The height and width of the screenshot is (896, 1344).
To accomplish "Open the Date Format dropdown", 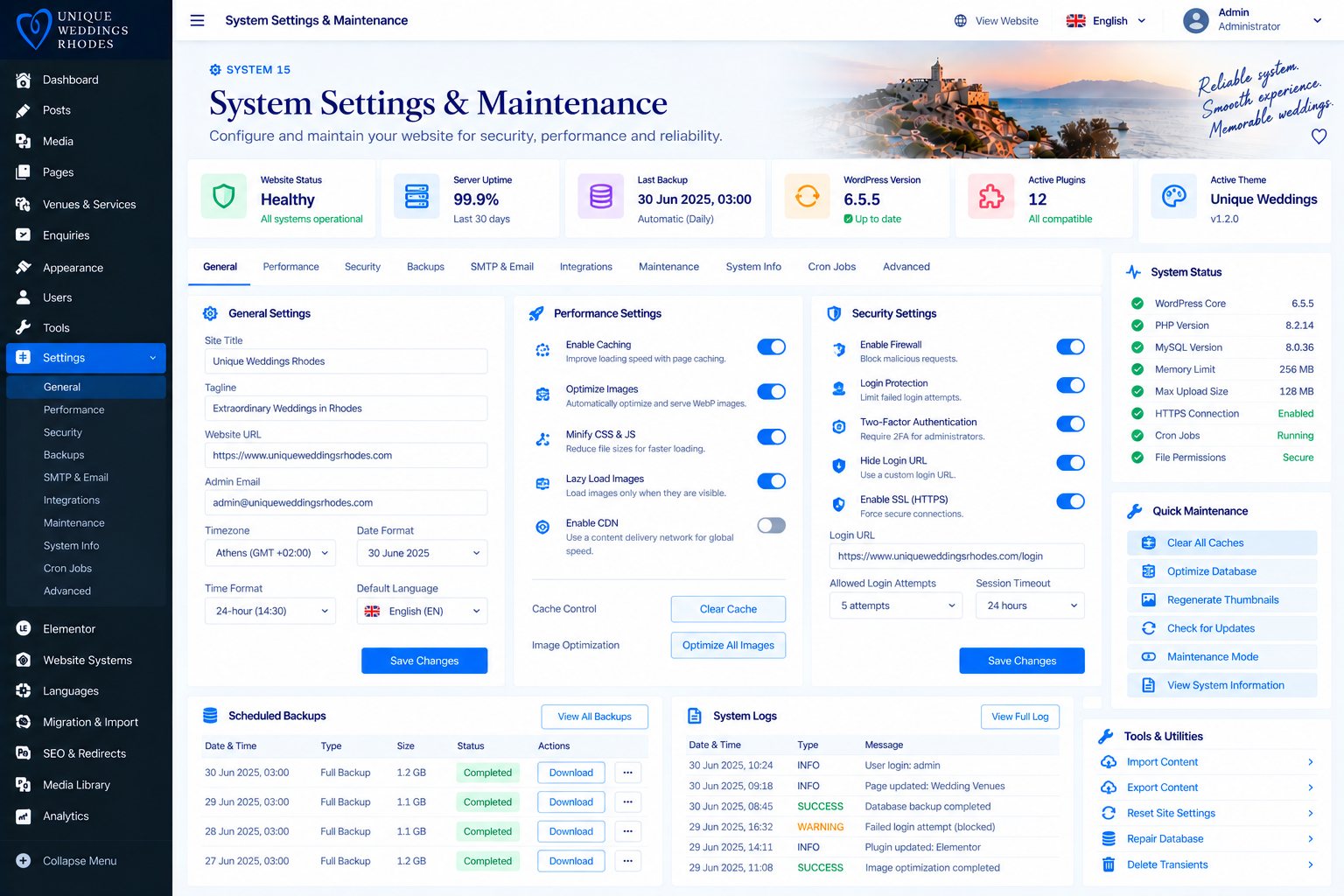I will click(422, 553).
